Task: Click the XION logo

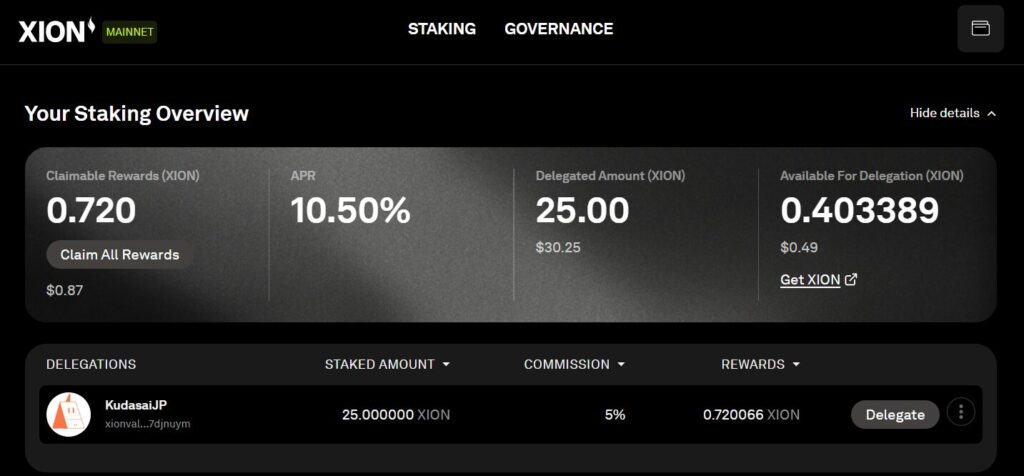Action: [57, 30]
